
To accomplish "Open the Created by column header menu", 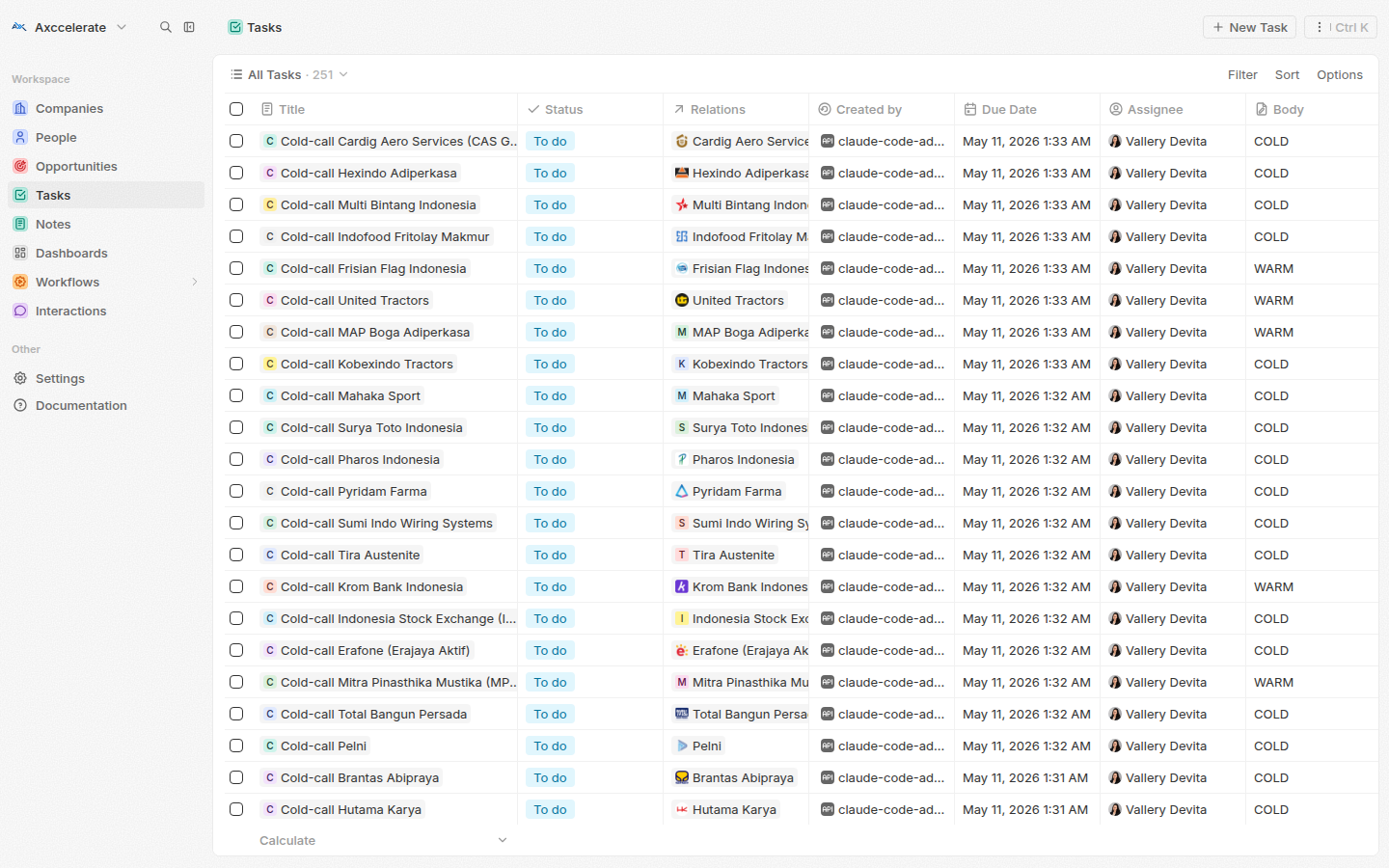I will (x=882, y=109).
